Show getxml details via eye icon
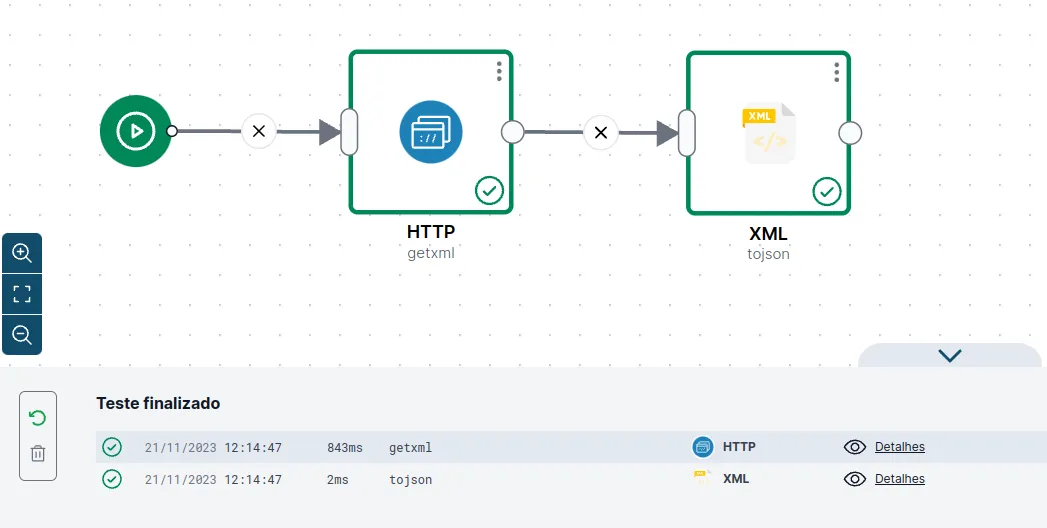1047x528 pixels. (x=855, y=447)
